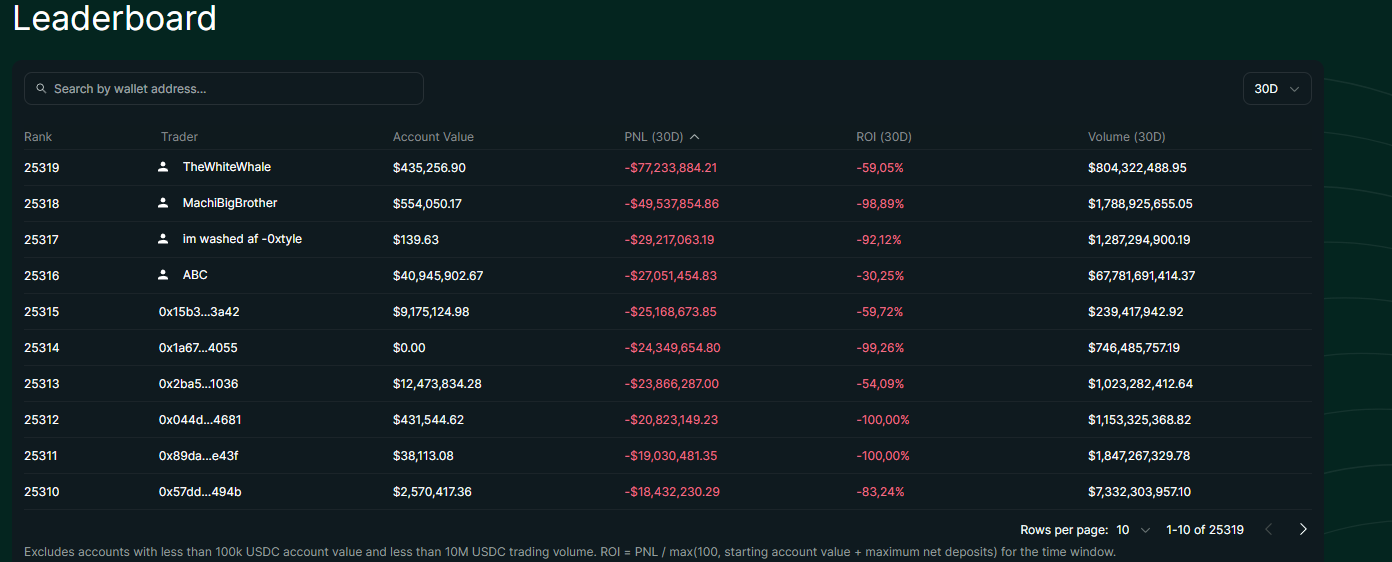Click the search magnifier icon

coord(41,89)
